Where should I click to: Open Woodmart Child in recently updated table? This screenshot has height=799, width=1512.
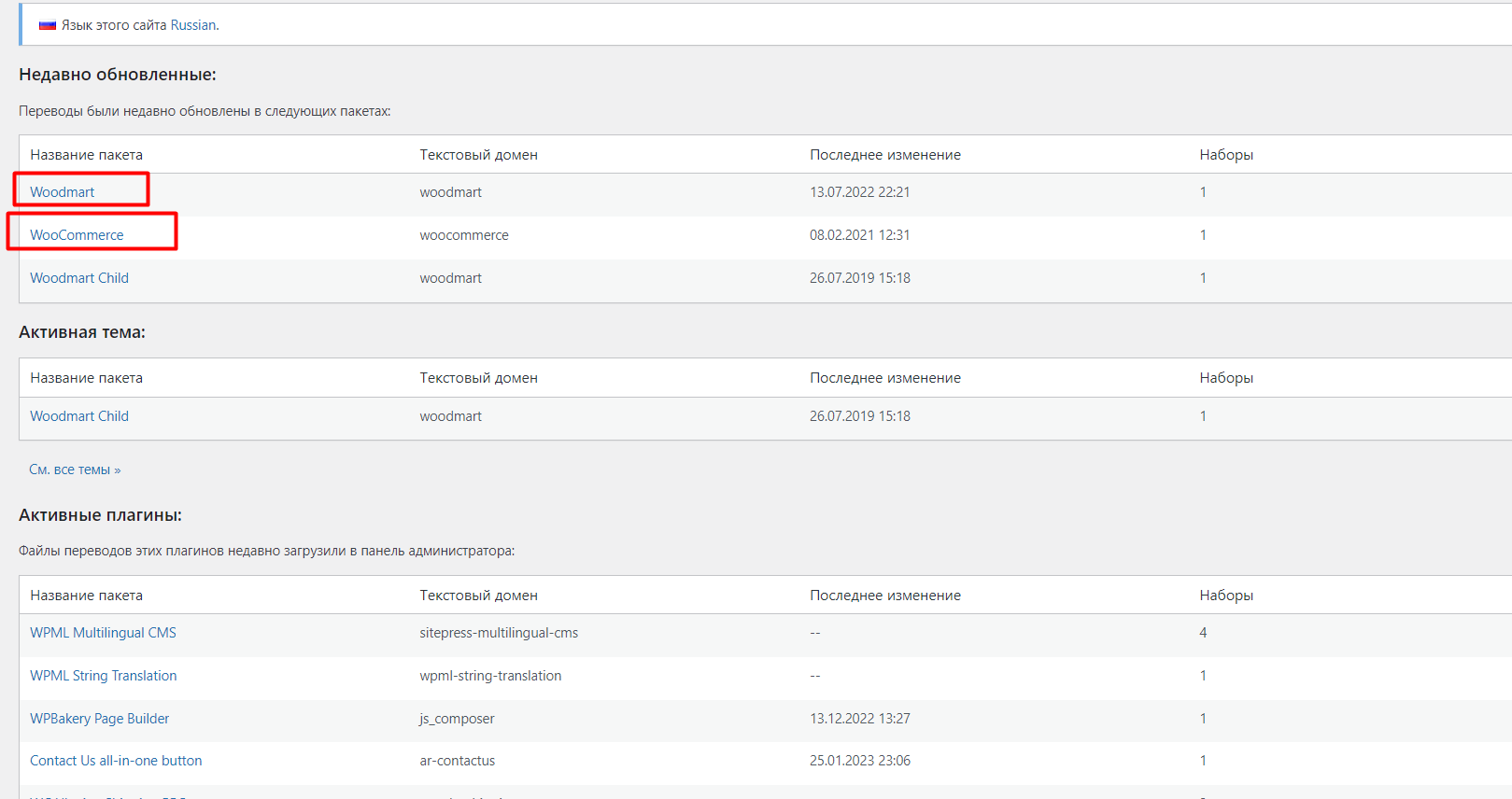[79, 278]
